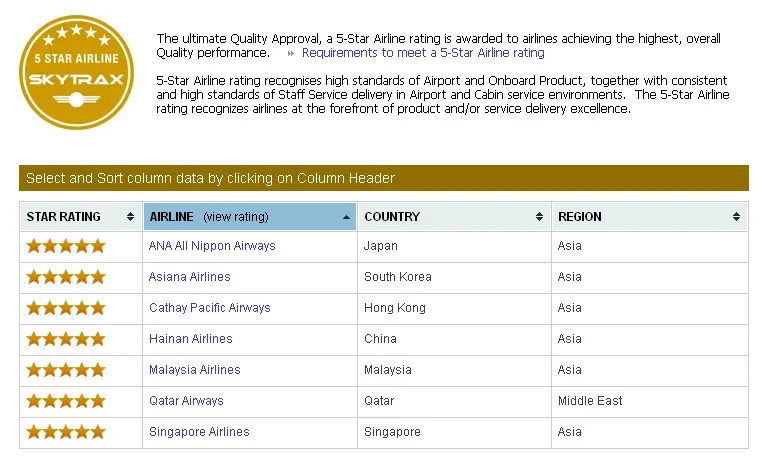
Task: Select the Japan country cell
Action: [454, 246]
